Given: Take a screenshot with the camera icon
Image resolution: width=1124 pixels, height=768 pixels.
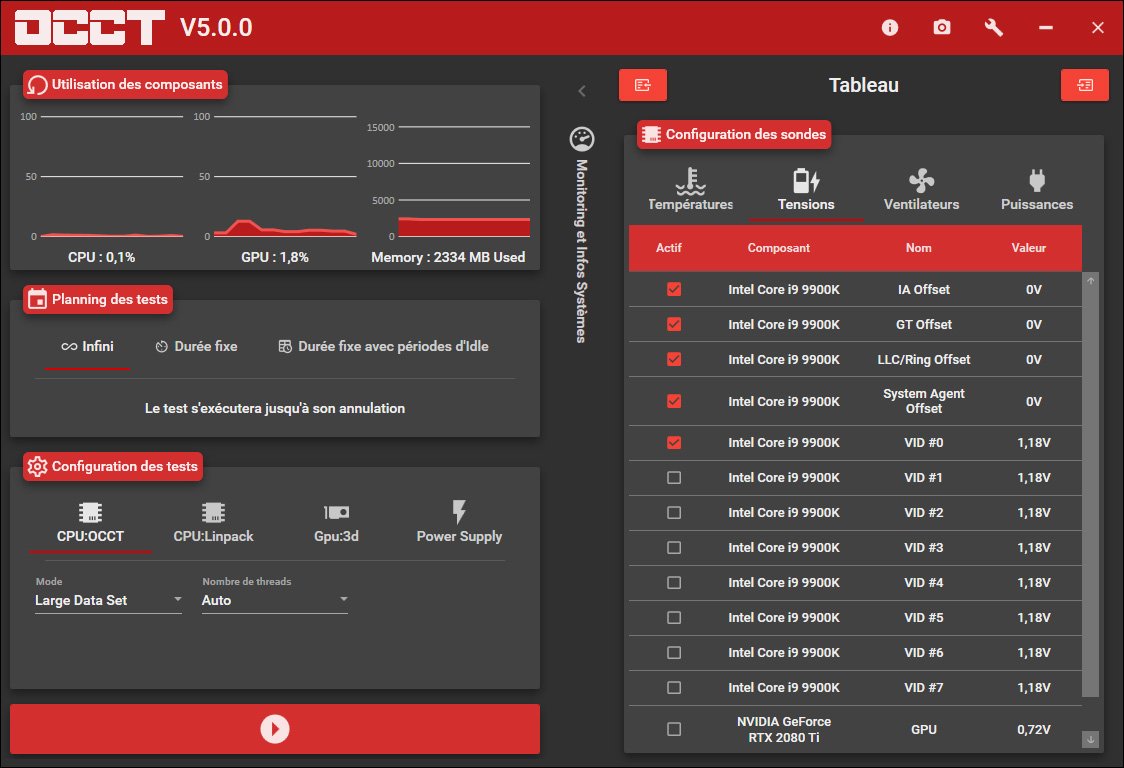Looking at the screenshot, I should click(x=942, y=28).
